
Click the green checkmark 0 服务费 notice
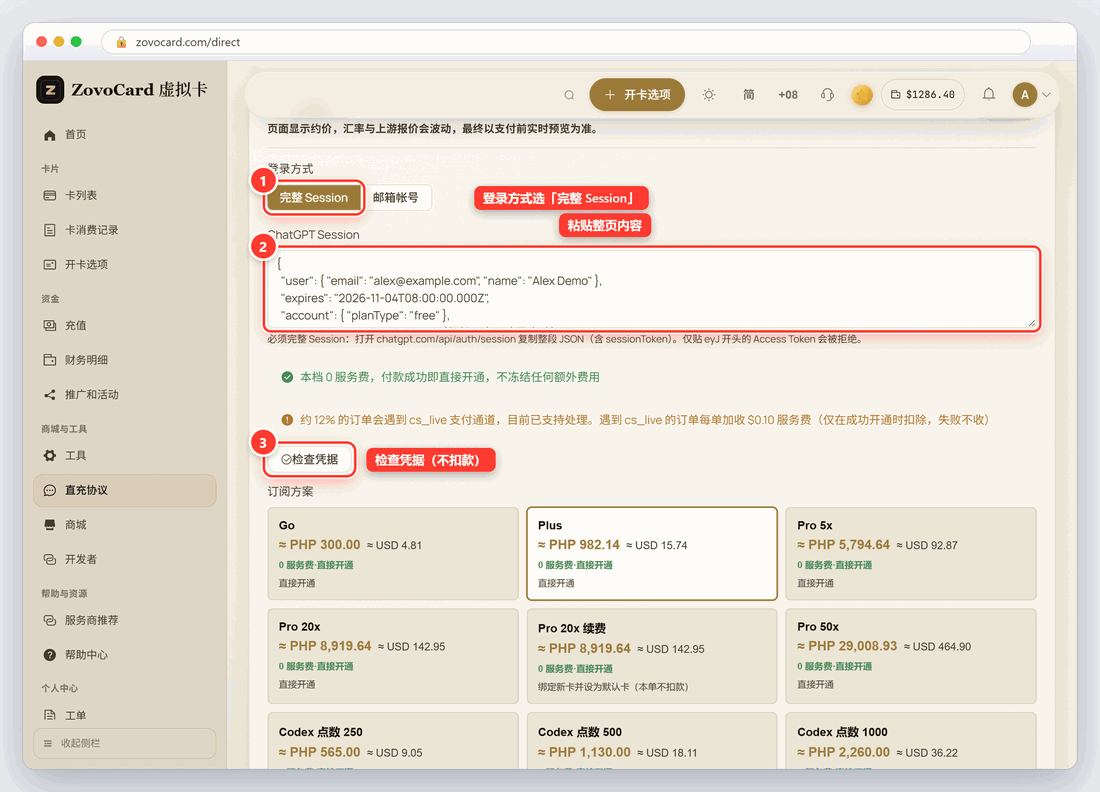tap(287, 377)
